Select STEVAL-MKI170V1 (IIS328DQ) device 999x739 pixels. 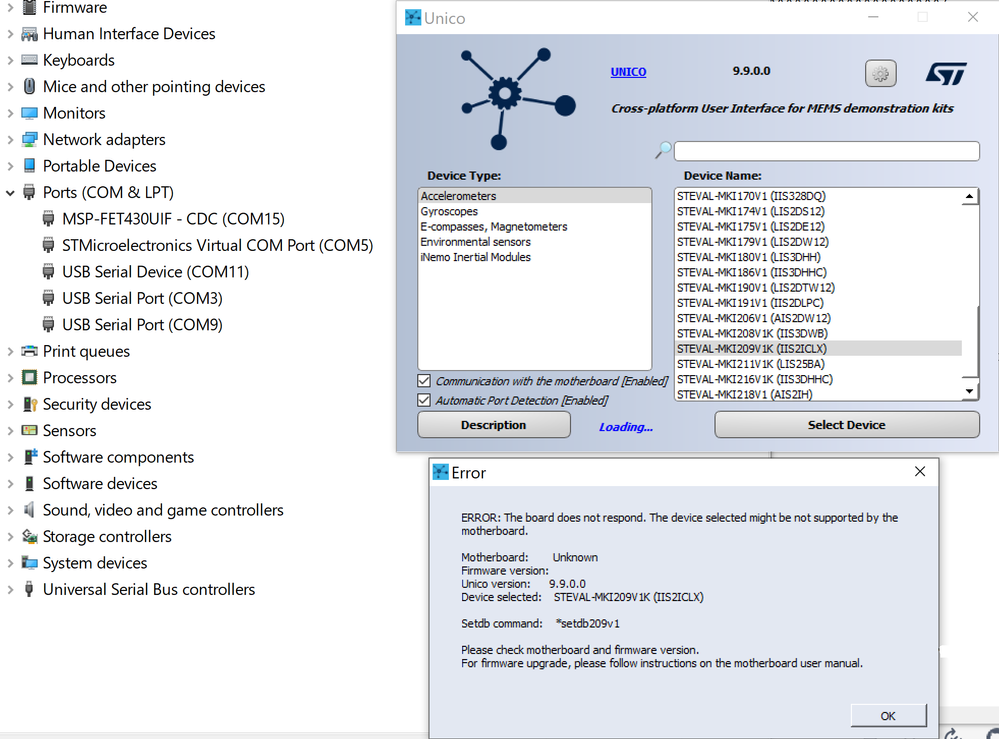[818, 196]
